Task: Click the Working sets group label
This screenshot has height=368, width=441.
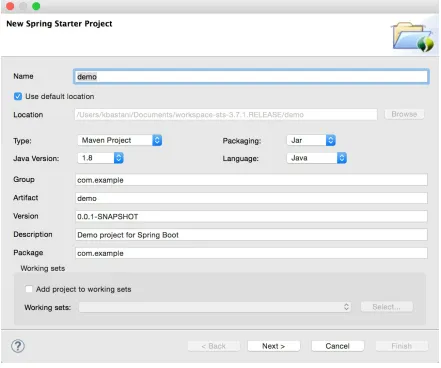Action: pyautogui.click(x=43, y=268)
